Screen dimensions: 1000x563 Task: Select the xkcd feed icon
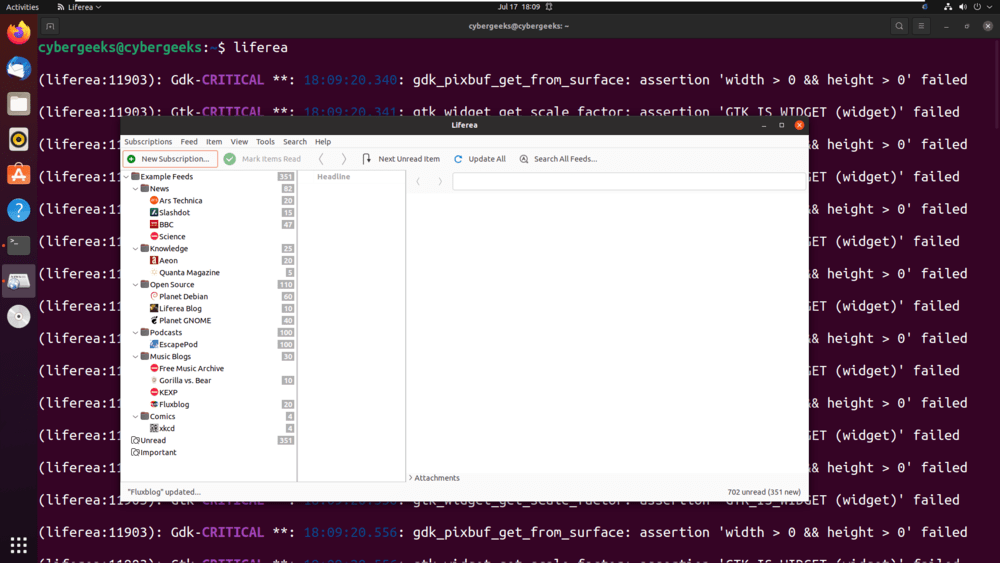(x=154, y=428)
